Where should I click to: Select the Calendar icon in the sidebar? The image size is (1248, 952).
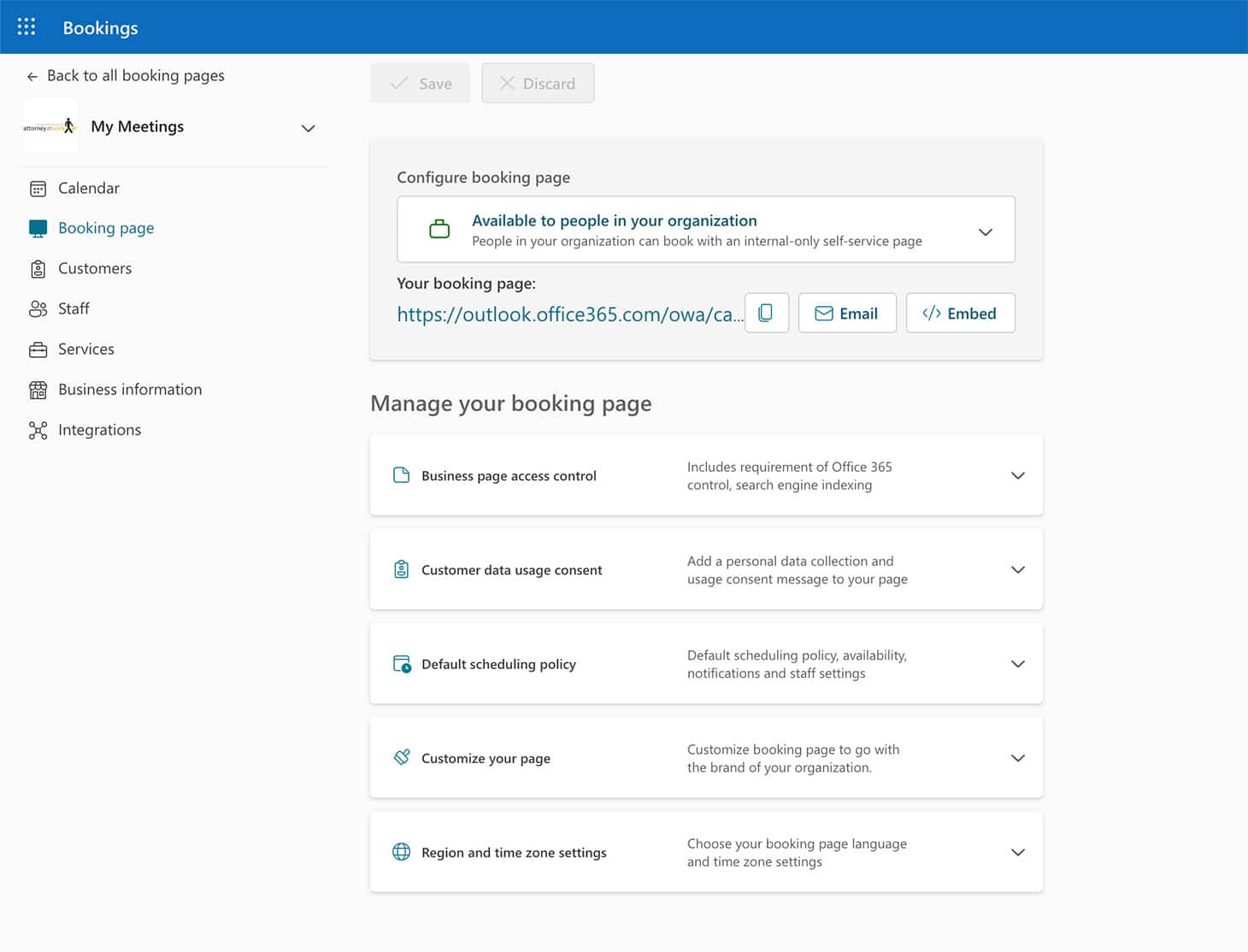(38, 187)
